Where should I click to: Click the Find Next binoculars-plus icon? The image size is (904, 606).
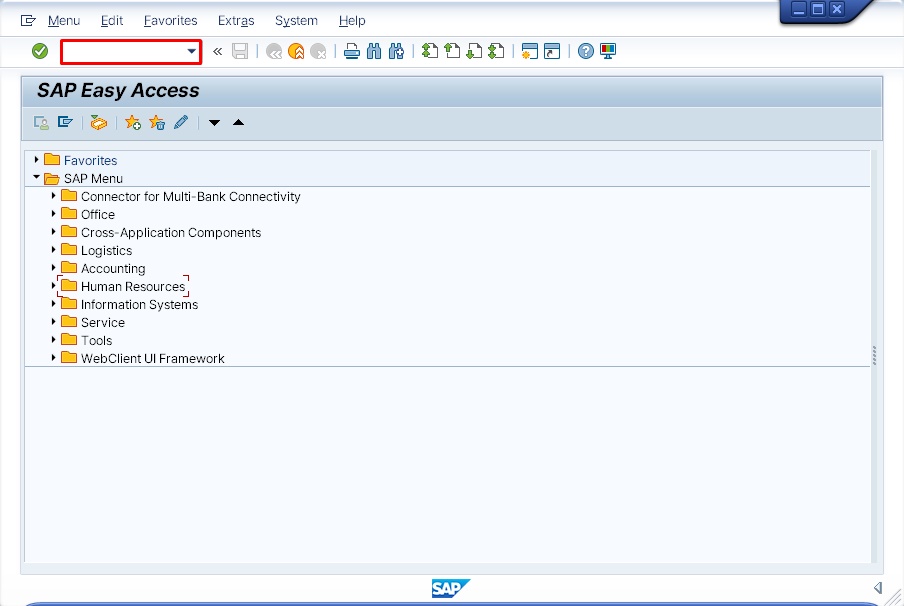pos(396,51)
